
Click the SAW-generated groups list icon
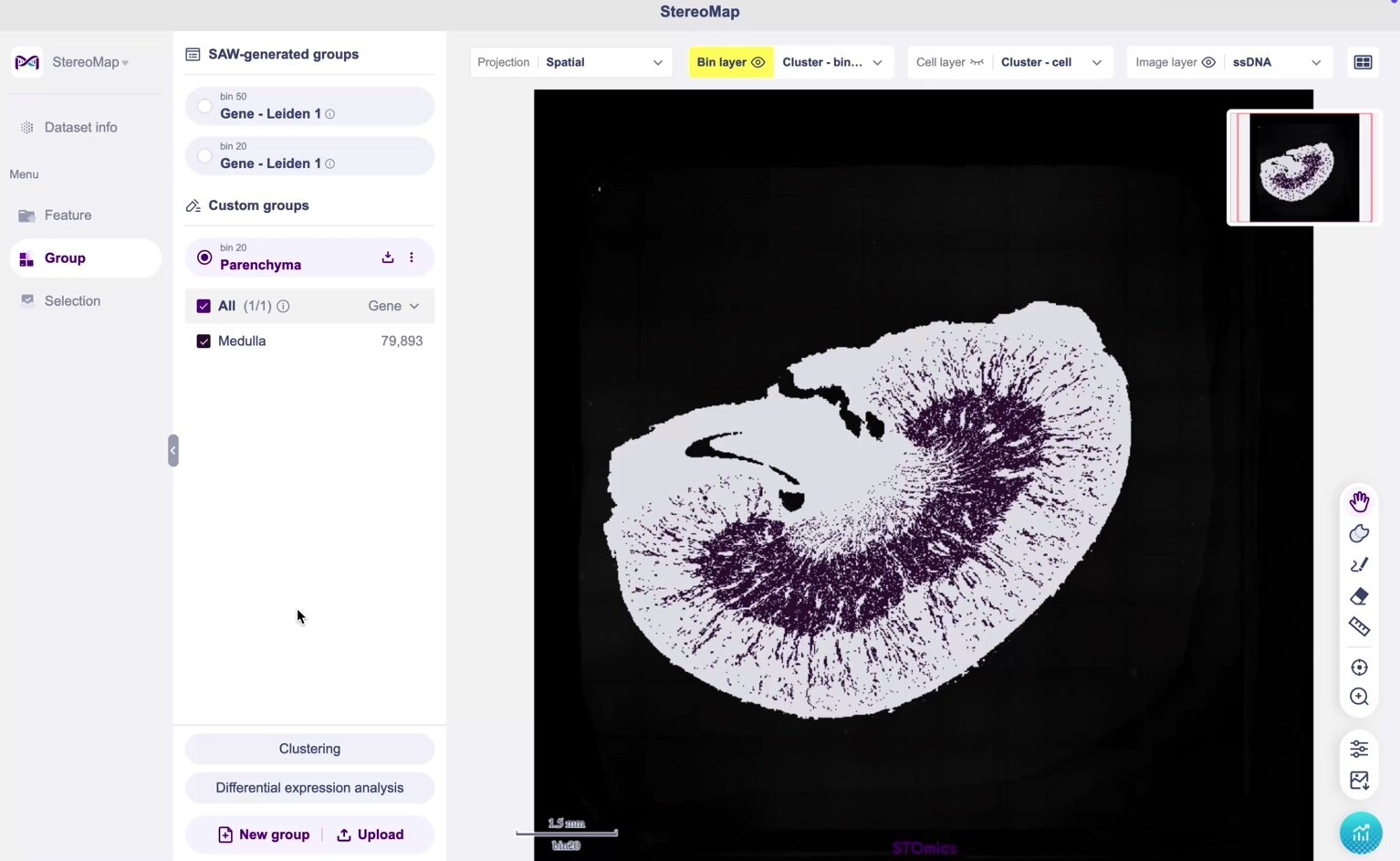193,55
